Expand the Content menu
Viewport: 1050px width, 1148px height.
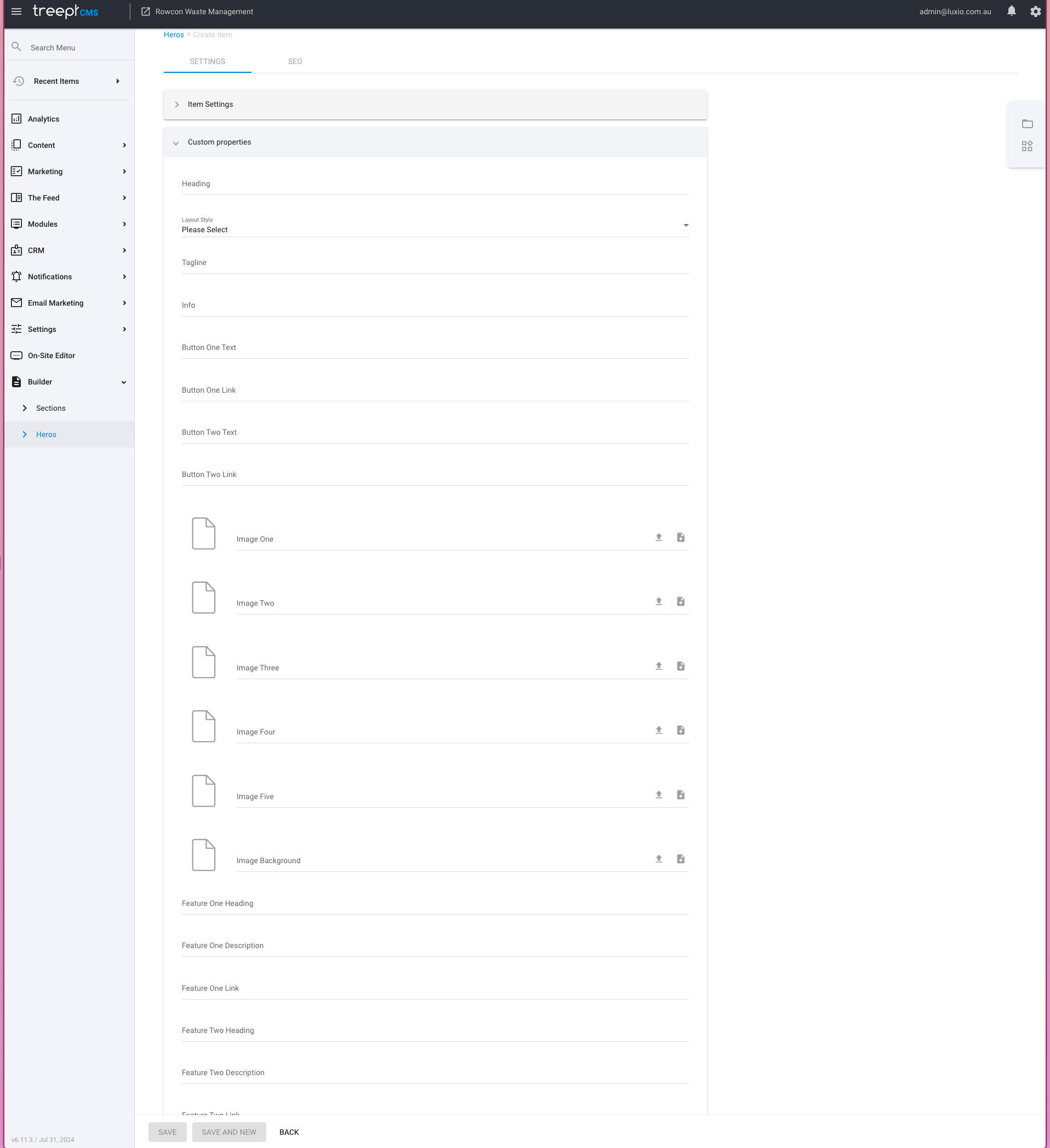coord(70,145)
